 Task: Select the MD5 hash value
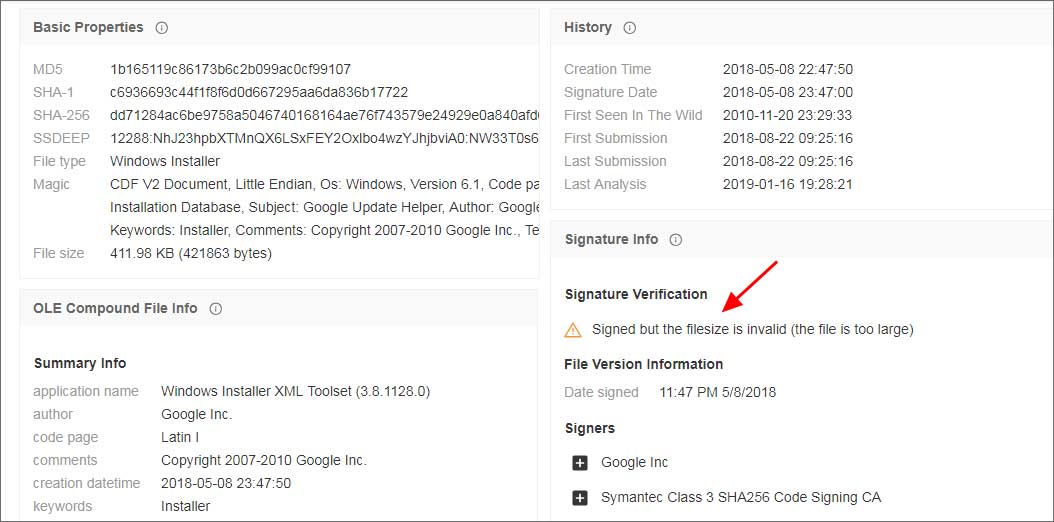point(231,69)
